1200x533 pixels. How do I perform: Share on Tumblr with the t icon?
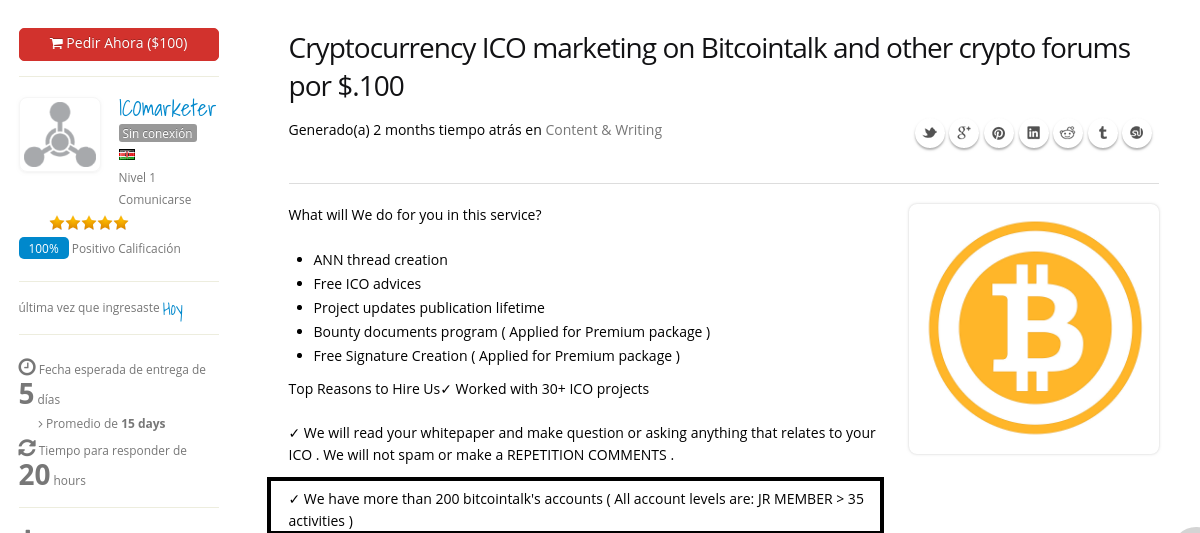(1102, 133)
